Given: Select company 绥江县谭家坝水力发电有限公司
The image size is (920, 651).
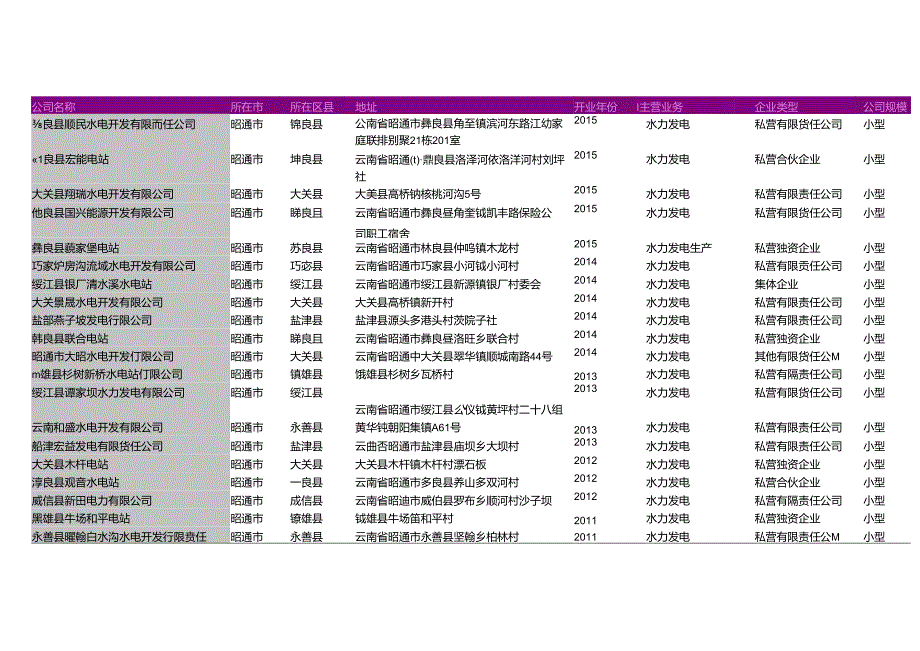Looking at the screenshot, I should [x=108, y=392].
